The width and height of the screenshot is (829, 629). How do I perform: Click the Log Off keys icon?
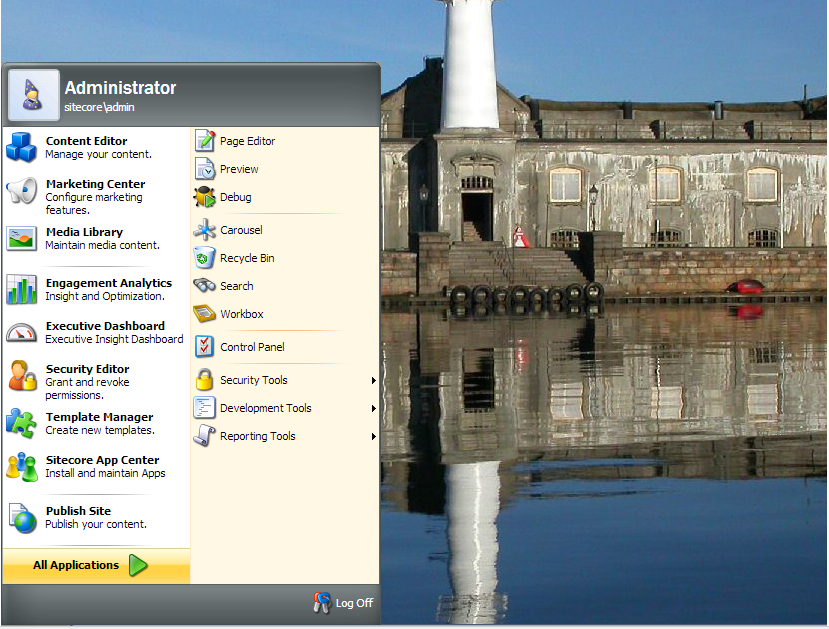(321, 603)
